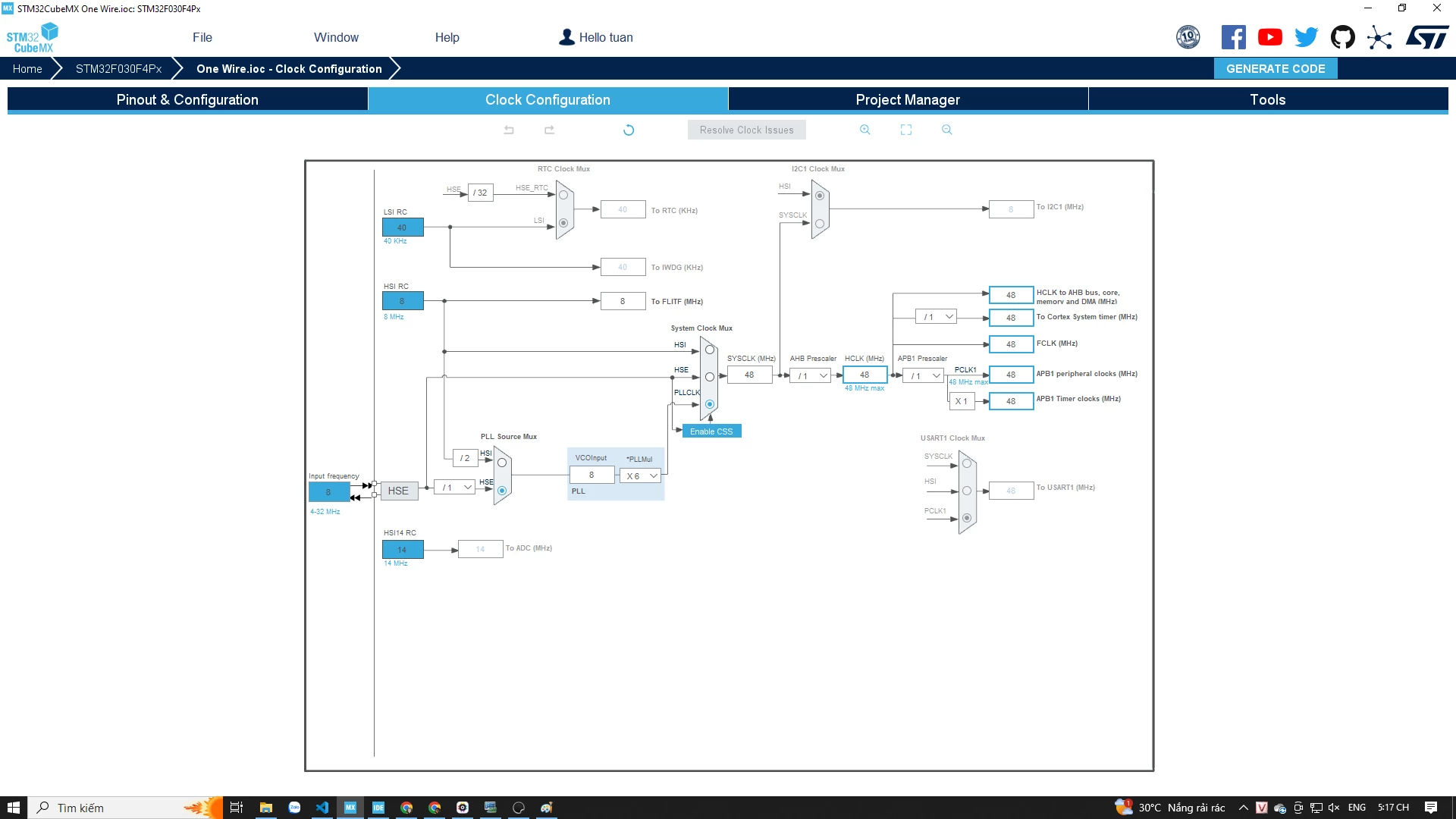
Task: Expand hidden system tray icons
Action: (x=1243, y=808)
